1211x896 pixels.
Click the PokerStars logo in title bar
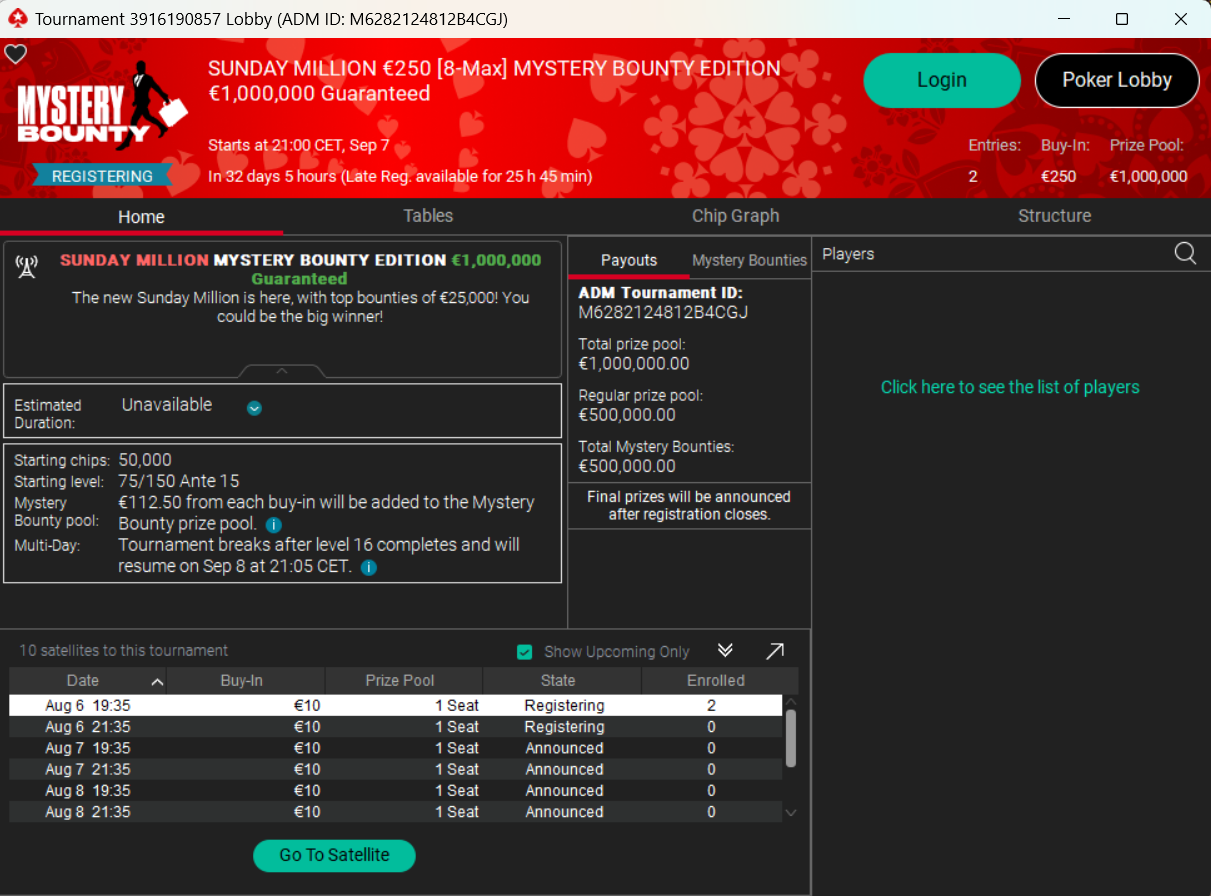(x=17, y=19)
